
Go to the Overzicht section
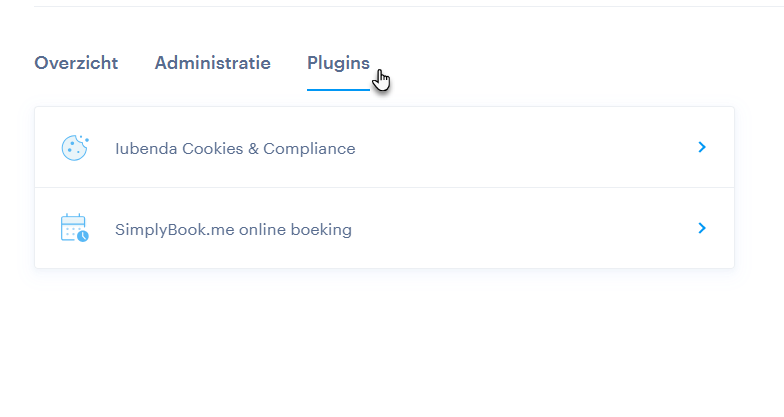point(76,63)
